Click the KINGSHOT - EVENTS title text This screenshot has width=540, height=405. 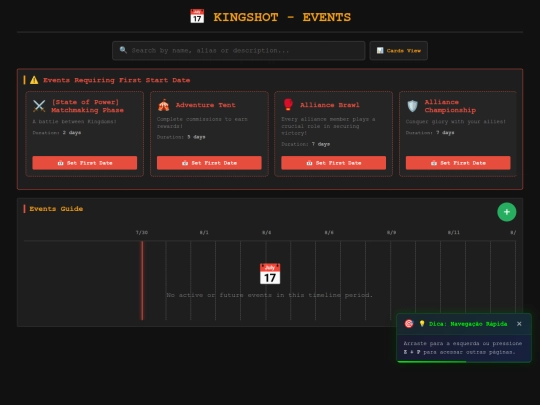282,17
